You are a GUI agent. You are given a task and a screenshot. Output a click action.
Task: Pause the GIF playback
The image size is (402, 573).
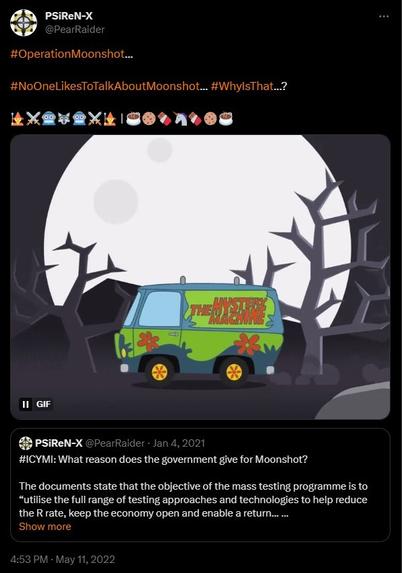(25, 404)
